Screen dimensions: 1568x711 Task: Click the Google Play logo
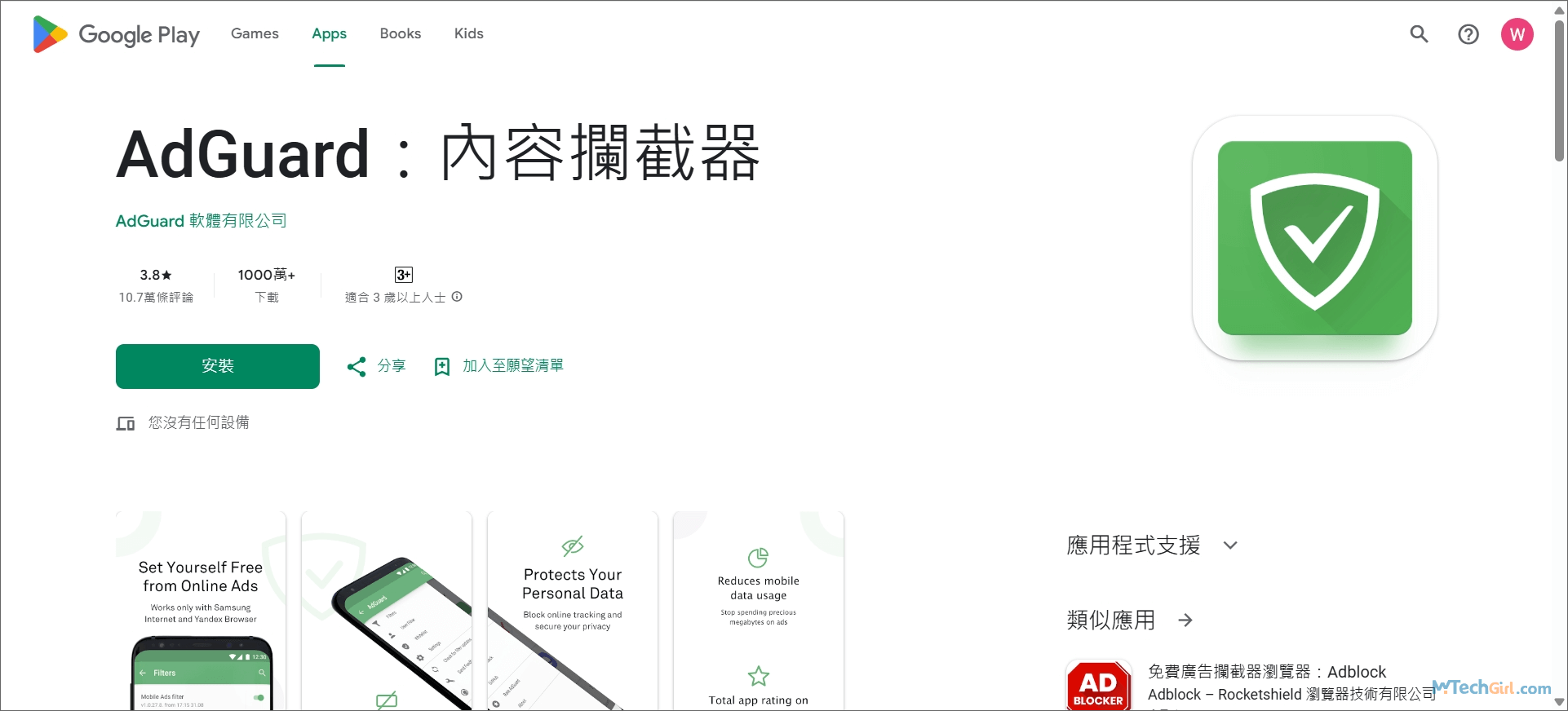pos(116,34)
